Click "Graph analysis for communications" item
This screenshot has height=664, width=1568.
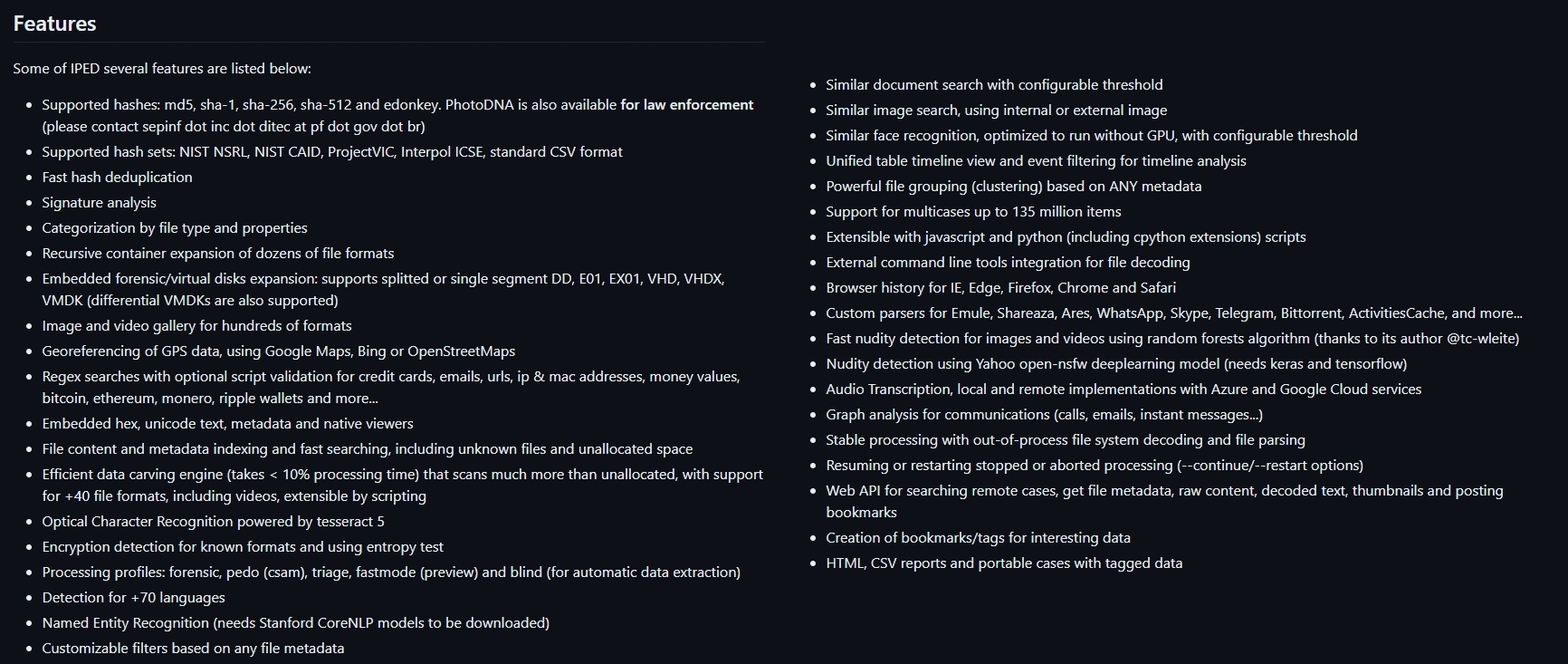coord(1044,415)
